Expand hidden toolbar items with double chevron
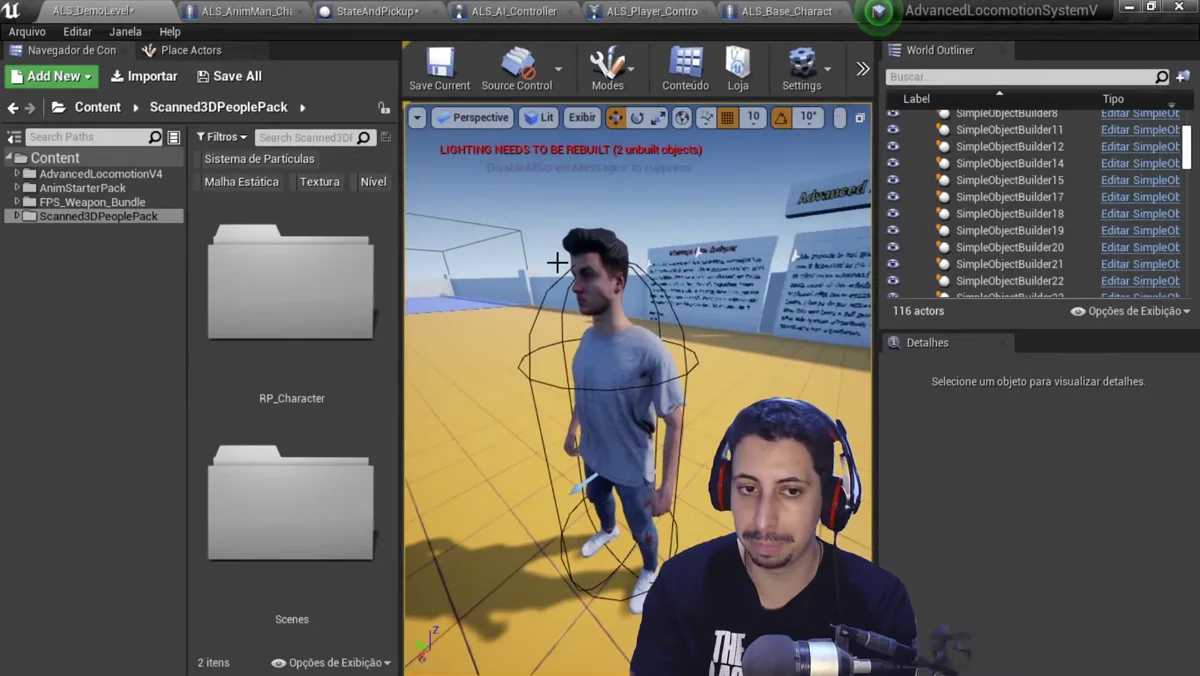The image size is (1200, 676). [x=863, y=69]
